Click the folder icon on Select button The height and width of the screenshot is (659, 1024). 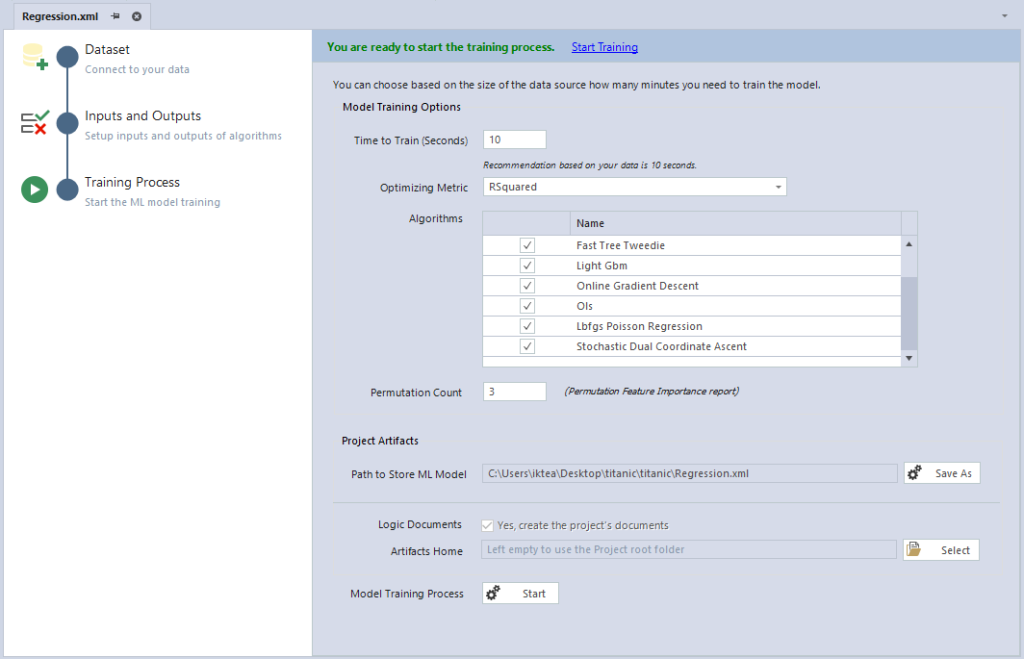(914, 550)
